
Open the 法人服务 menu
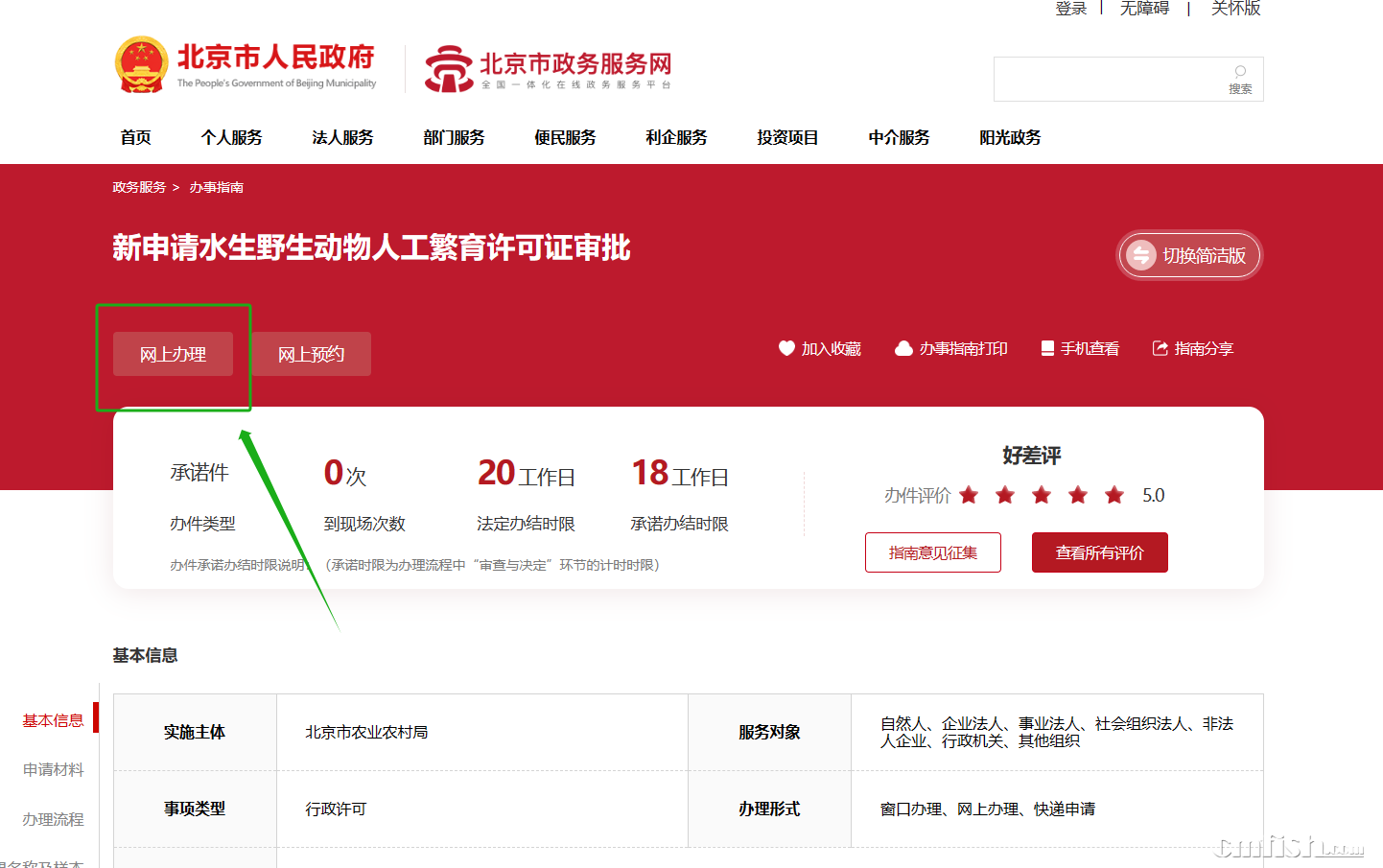point(342,137)
